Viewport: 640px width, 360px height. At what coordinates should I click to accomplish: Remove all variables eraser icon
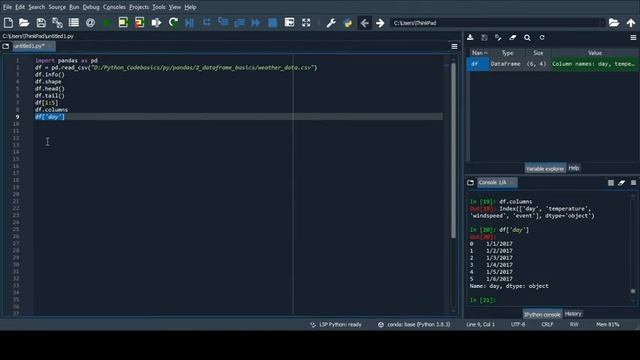click(513, 38)
